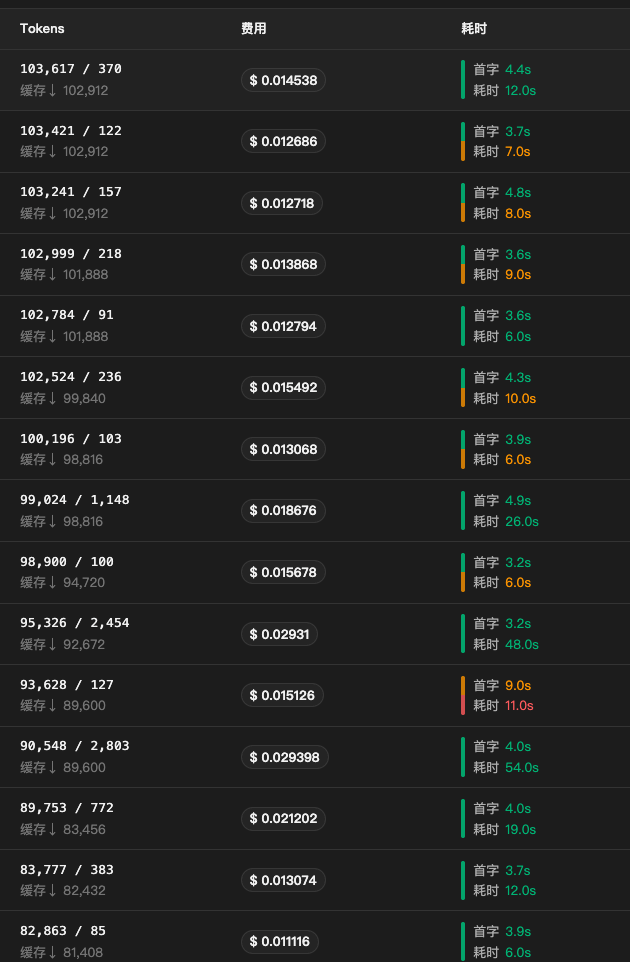Click the red-orange latency bar of 93,628 row
Viewport: 630px width, 962px height.
click(x=463, y=695)
